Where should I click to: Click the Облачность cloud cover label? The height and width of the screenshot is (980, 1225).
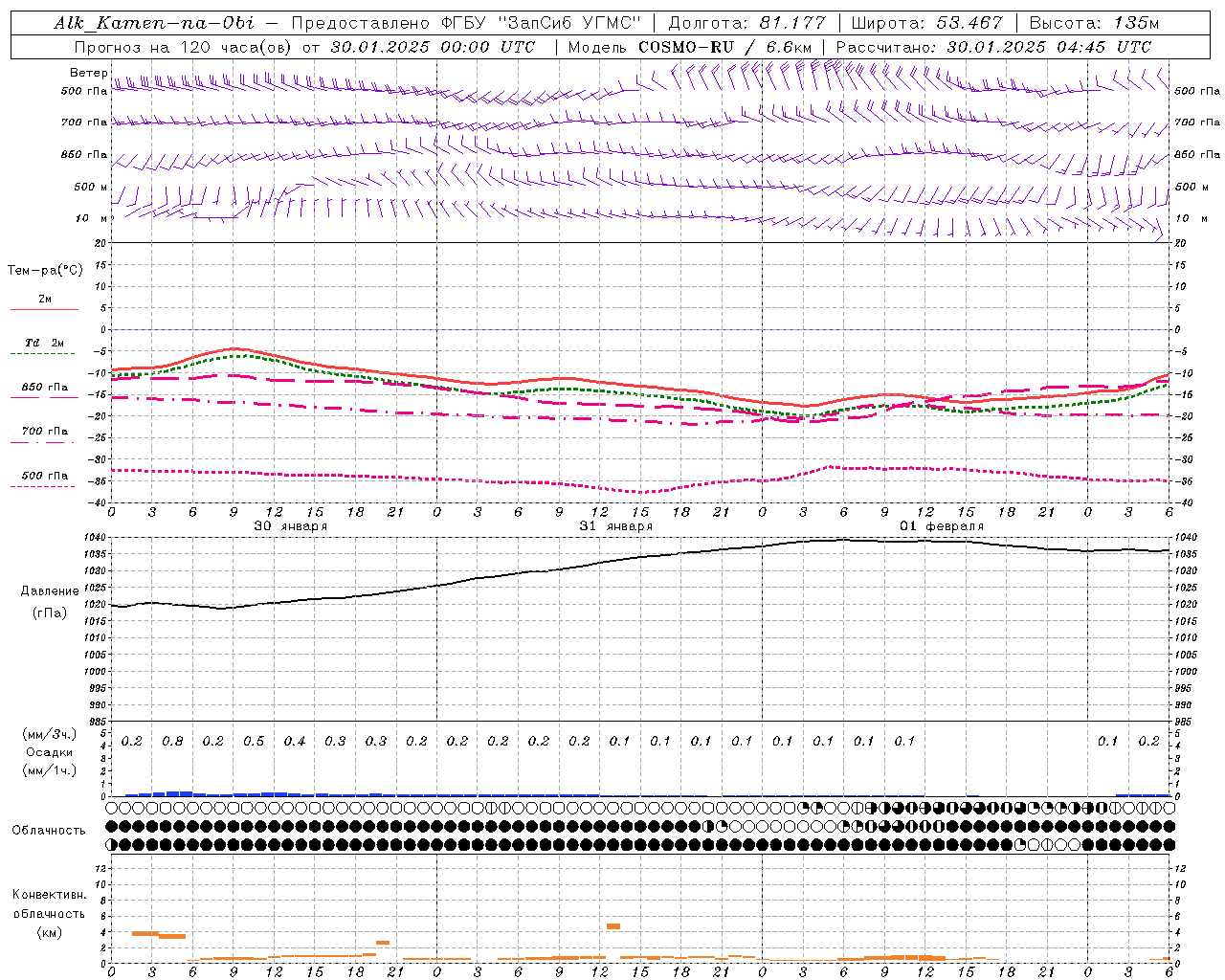pyautogui.click(x=49, y=830)
